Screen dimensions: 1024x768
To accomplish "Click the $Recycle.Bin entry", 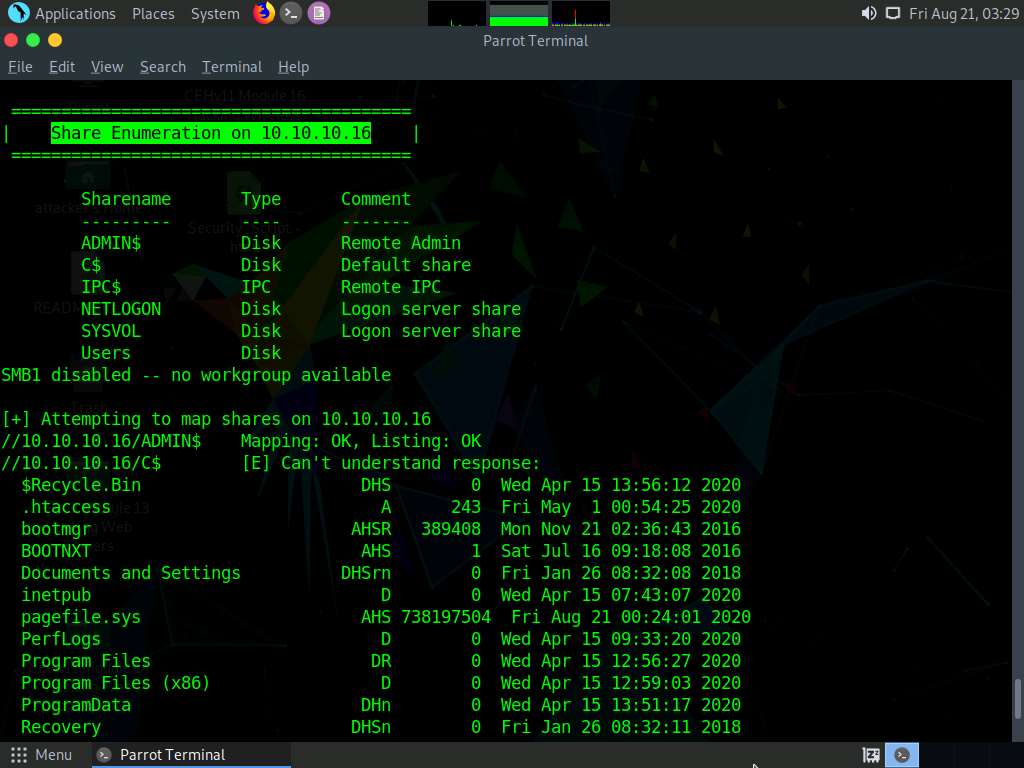I will pos(81,485).
